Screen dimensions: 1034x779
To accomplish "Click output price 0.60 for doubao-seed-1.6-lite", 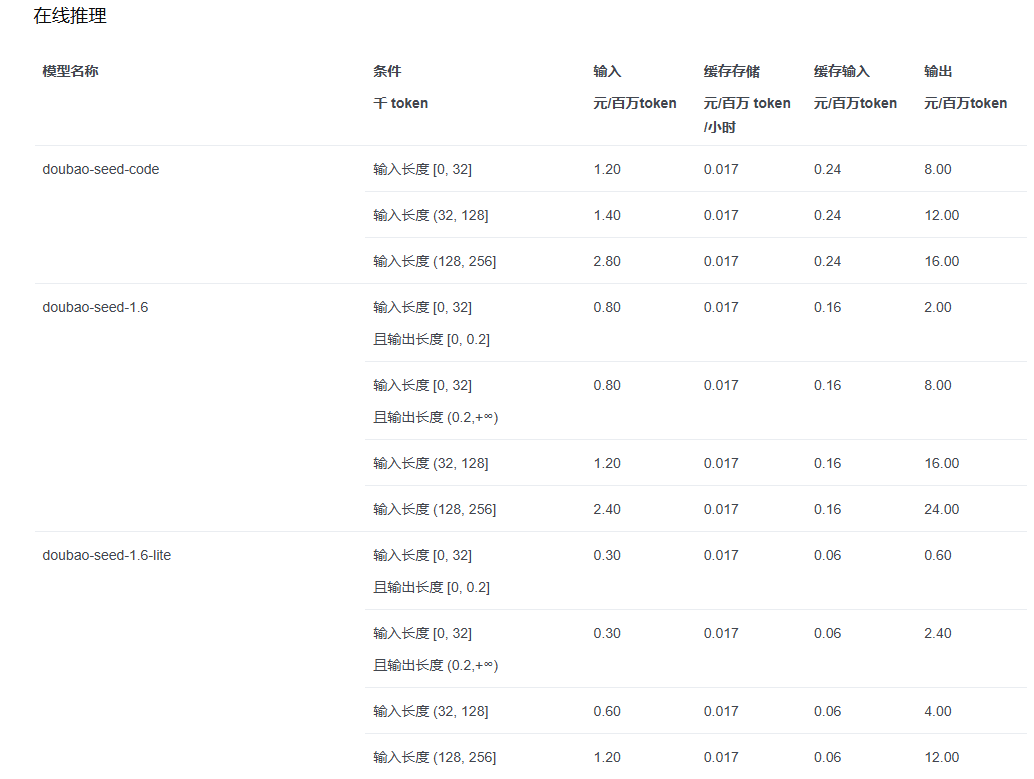I will click(938, 555).
